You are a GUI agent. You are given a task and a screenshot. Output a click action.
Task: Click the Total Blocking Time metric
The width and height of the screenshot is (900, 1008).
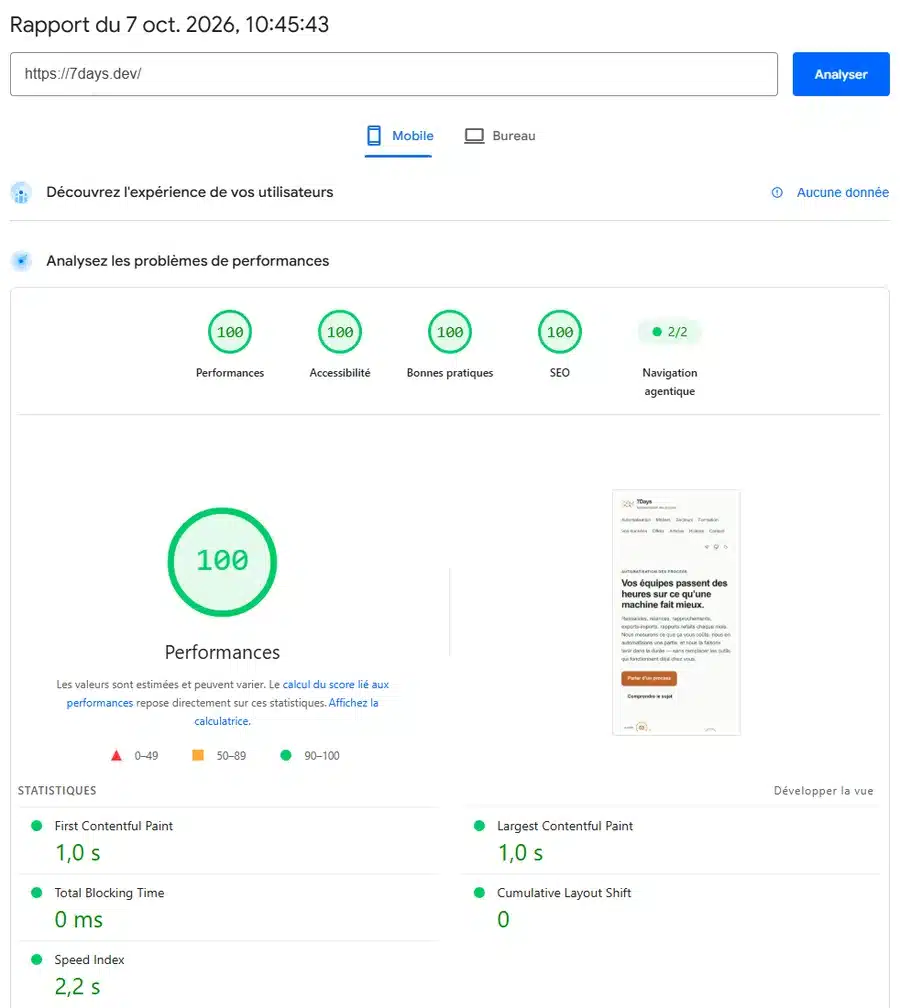click(230, 908)
